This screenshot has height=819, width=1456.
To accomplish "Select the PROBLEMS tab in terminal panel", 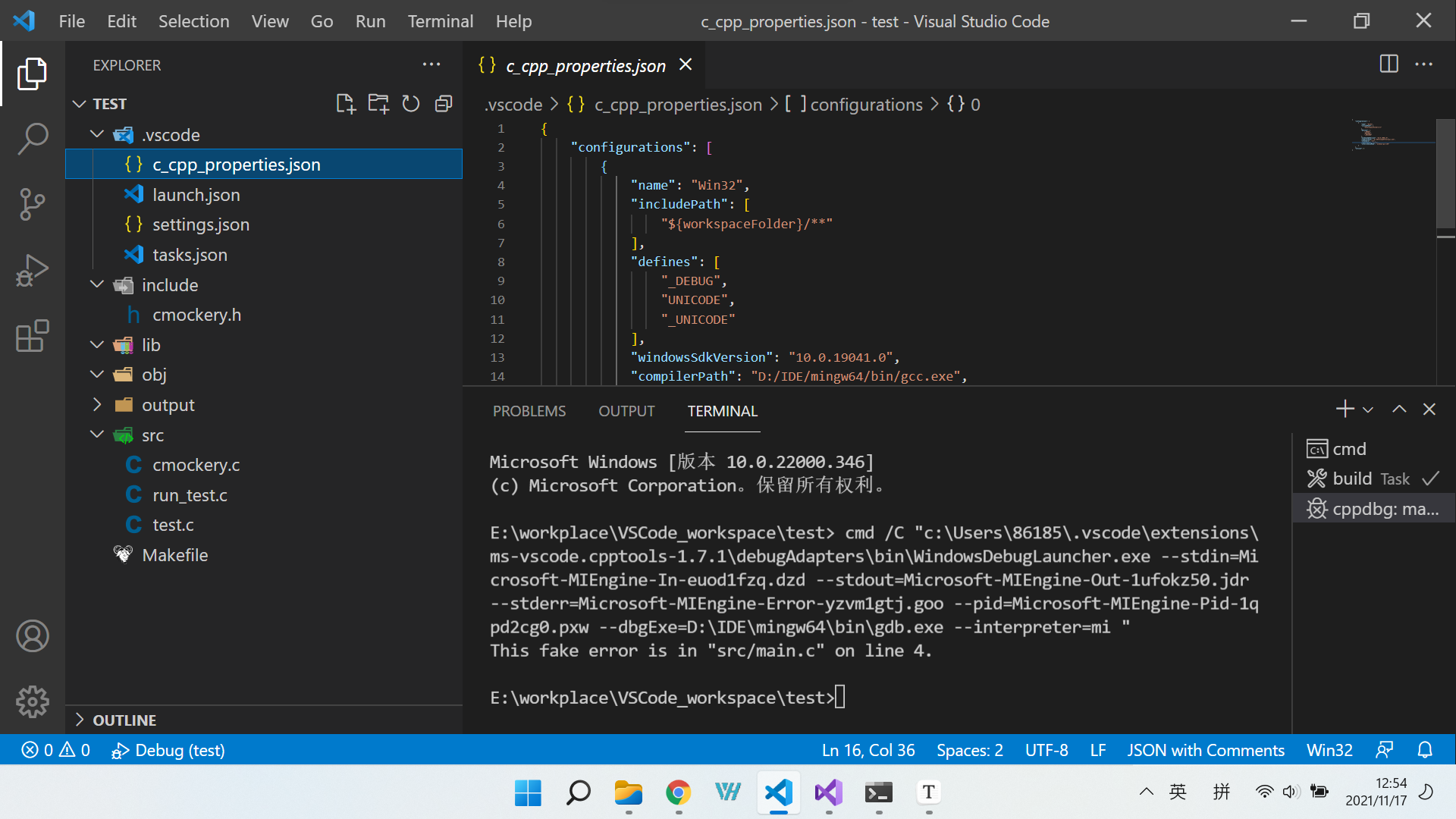I will [530, 411].
